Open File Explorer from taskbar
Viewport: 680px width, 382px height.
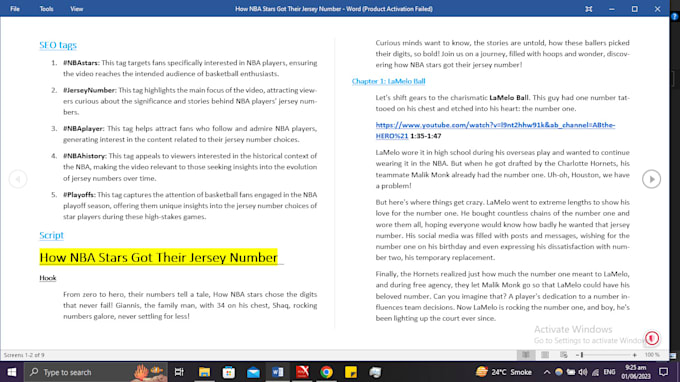coord(204,372)
